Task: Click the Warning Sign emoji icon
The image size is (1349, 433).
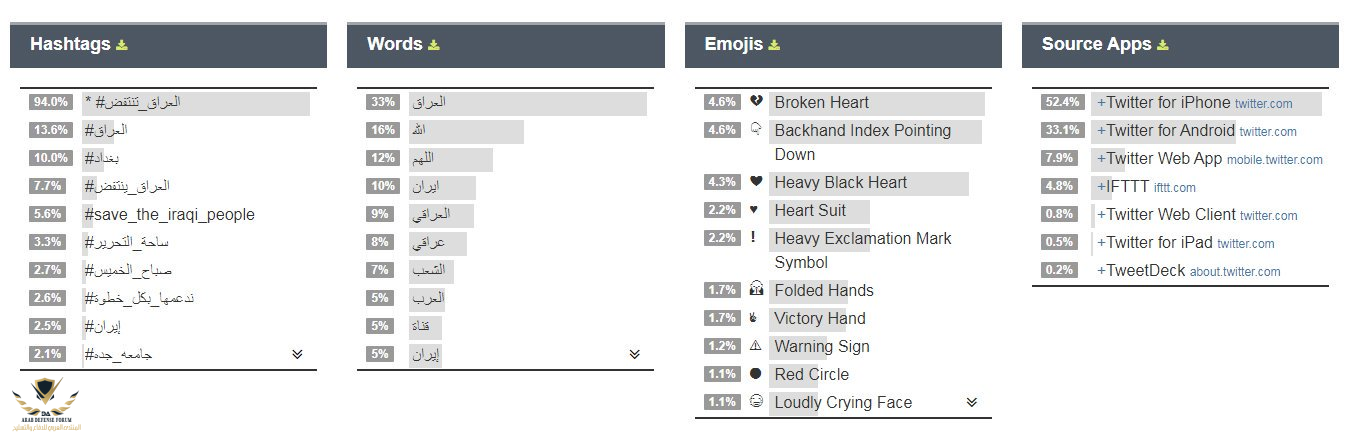Action: [757, 346]
